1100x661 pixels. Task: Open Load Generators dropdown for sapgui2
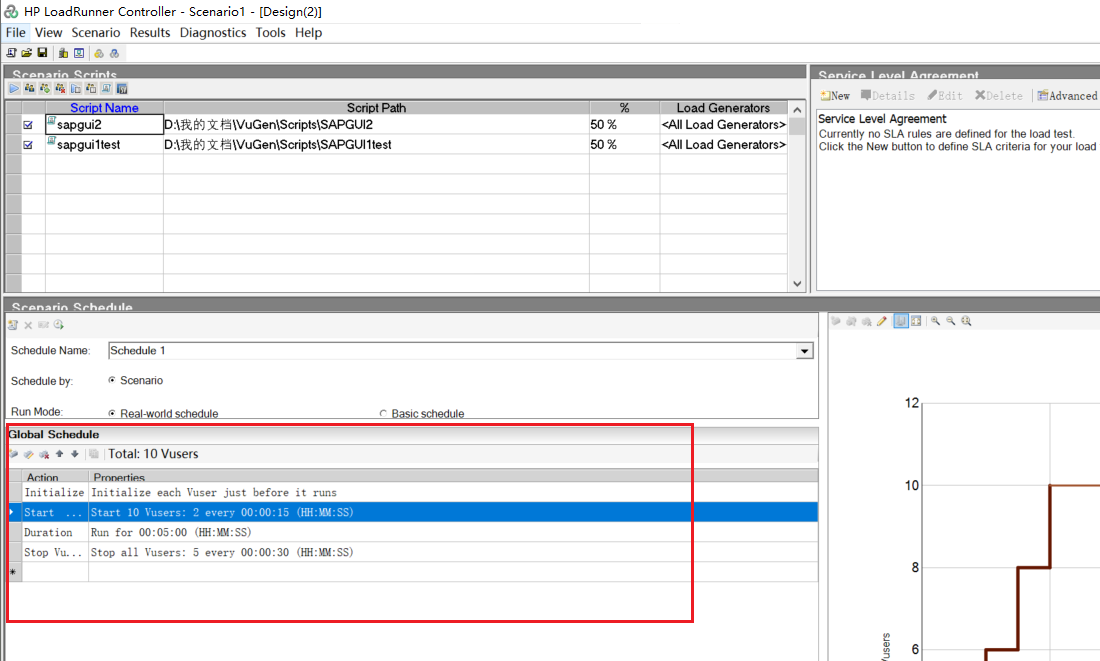[723, 125]
